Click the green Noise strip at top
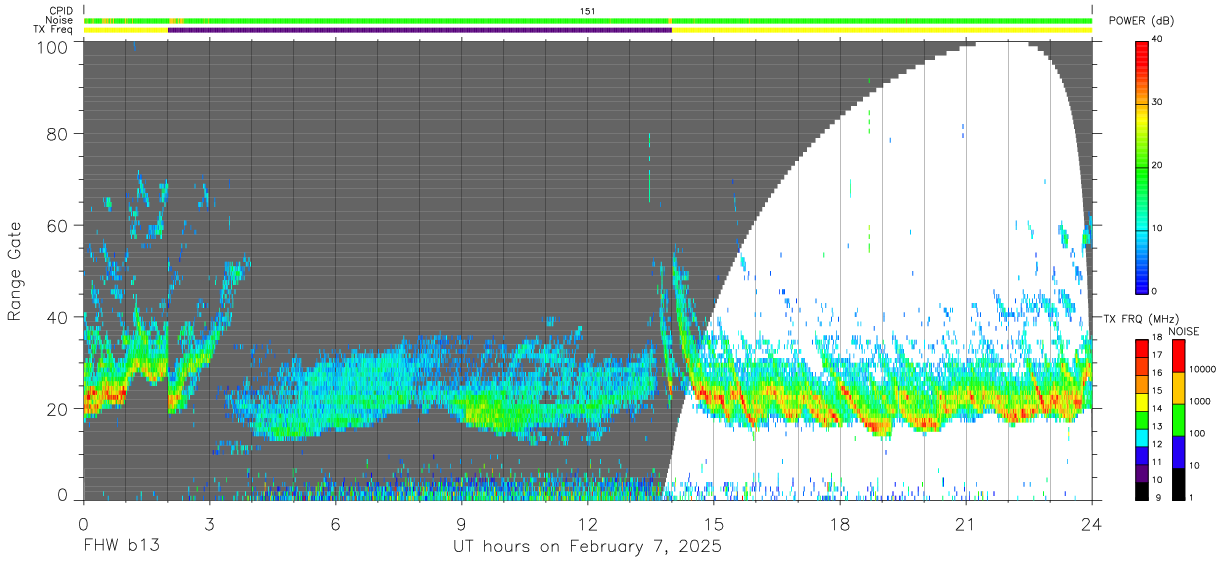1228x567 pixels. tap(588, 20)
